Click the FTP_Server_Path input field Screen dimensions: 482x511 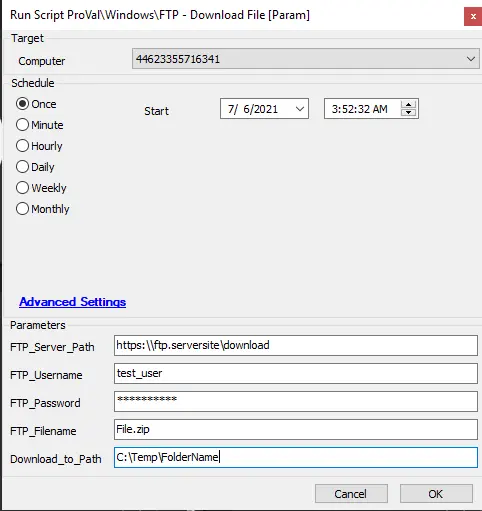tap(296, 346)
